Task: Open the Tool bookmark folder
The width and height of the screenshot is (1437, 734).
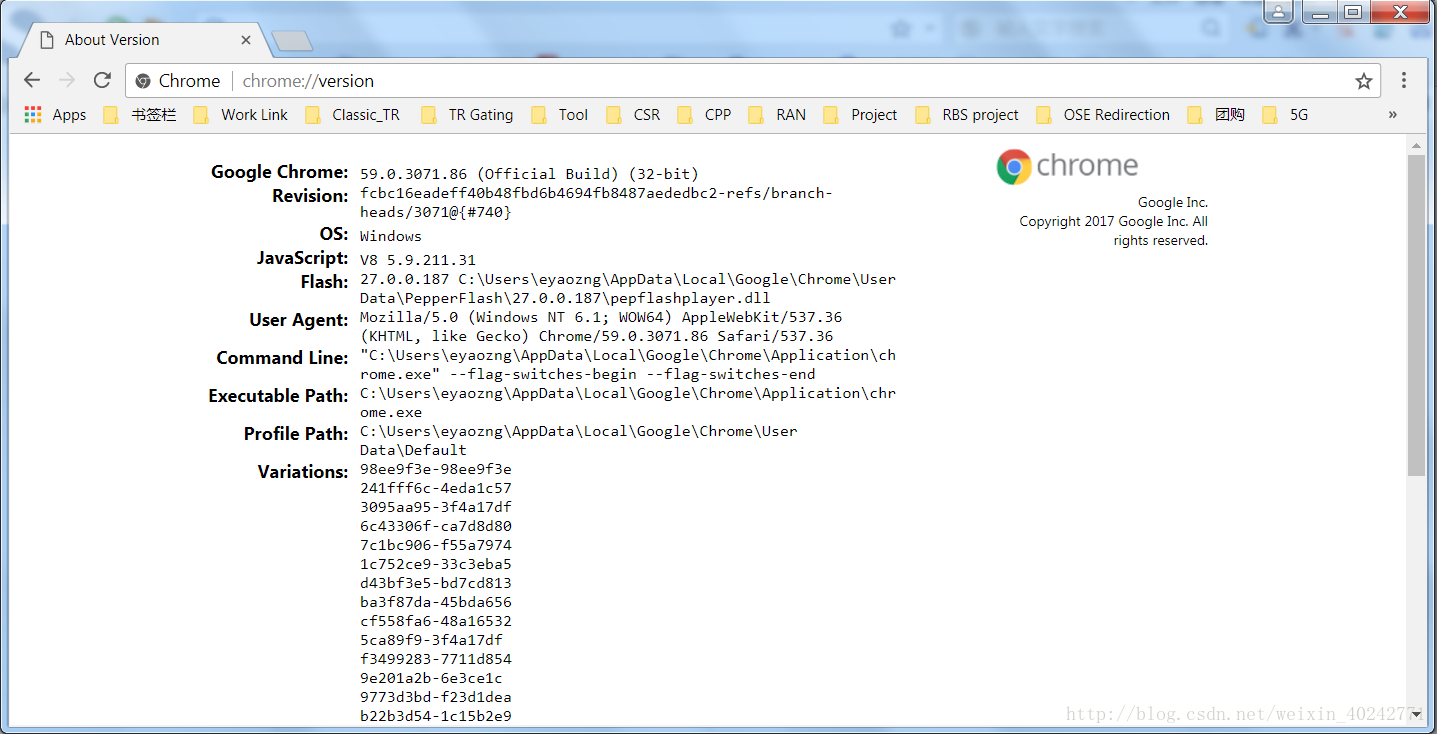Action: point(560,115)
